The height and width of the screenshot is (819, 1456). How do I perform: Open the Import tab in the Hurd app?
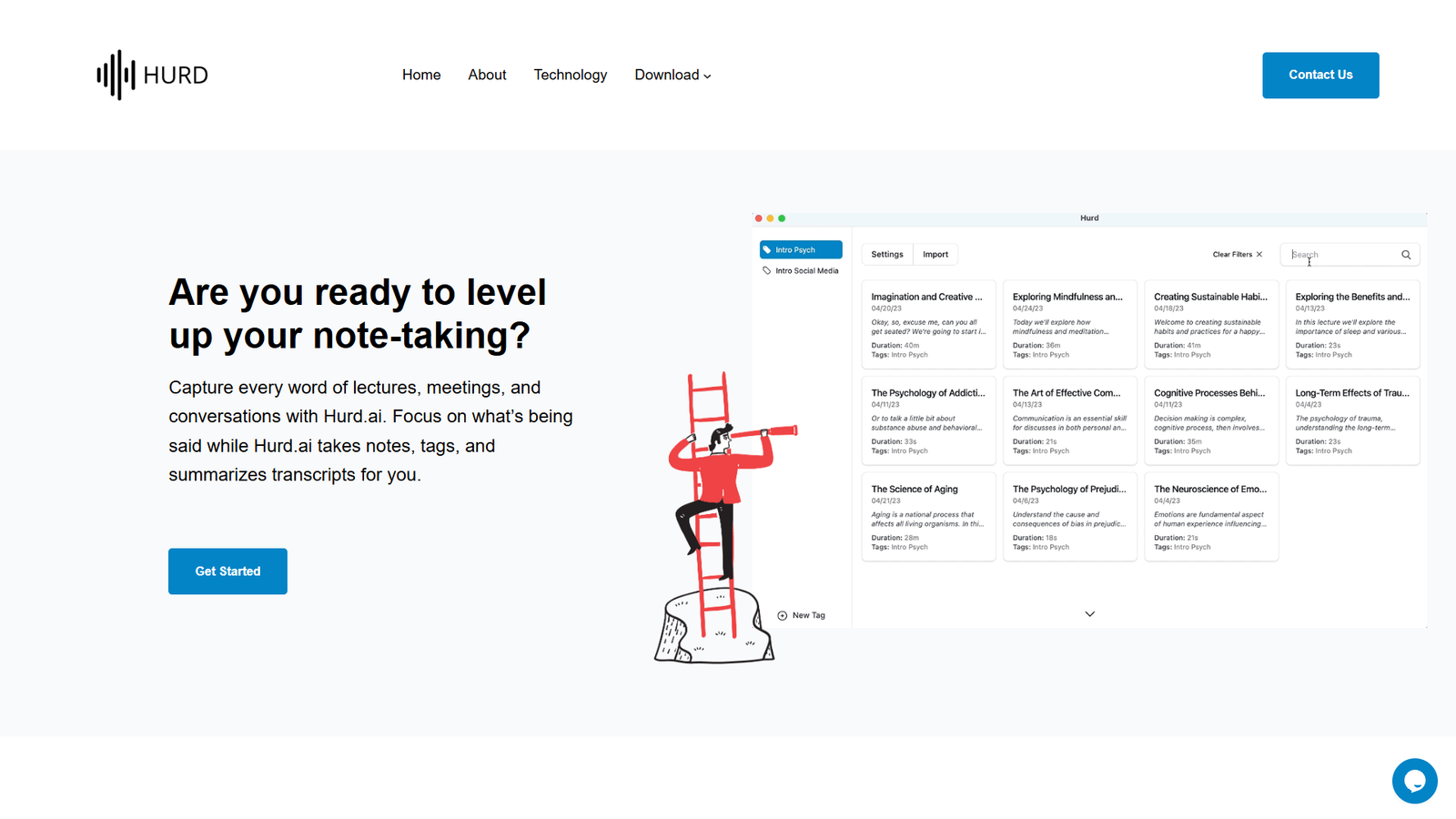935,255
